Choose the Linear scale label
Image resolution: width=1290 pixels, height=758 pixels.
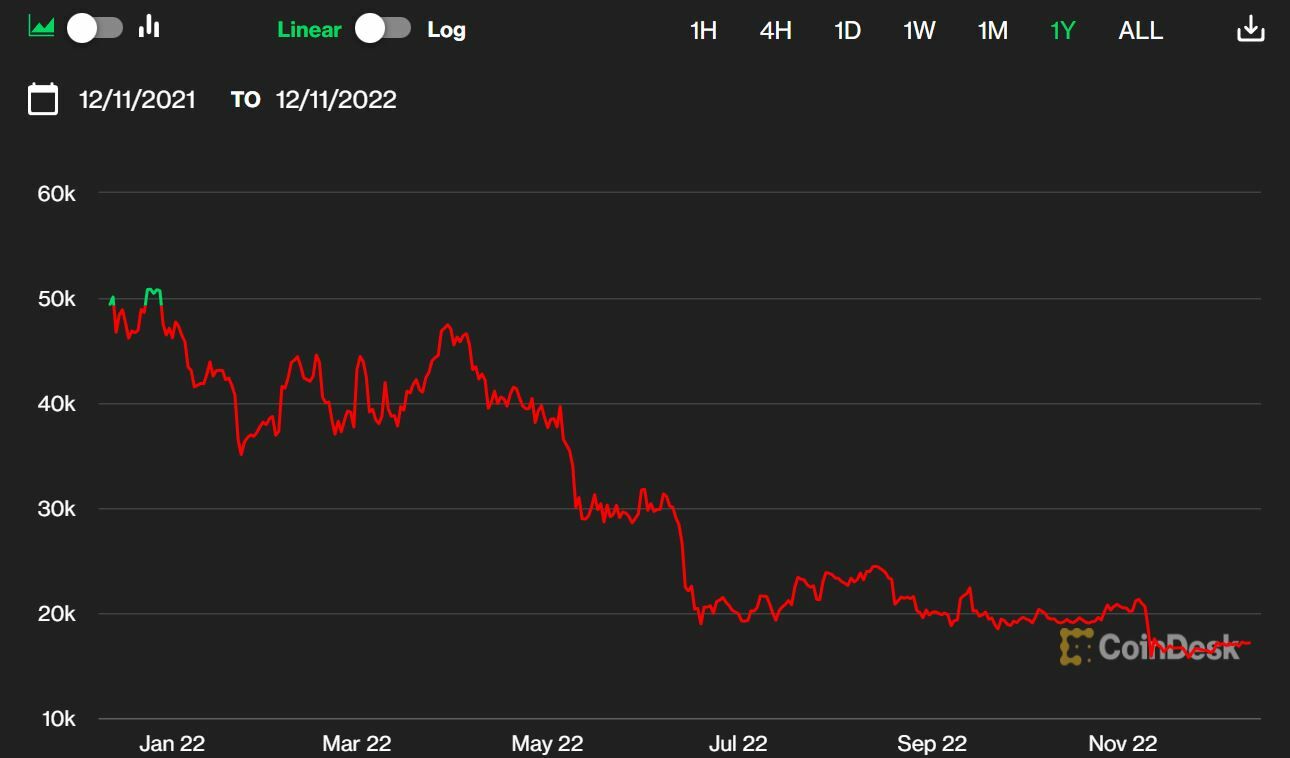point(309,30)
